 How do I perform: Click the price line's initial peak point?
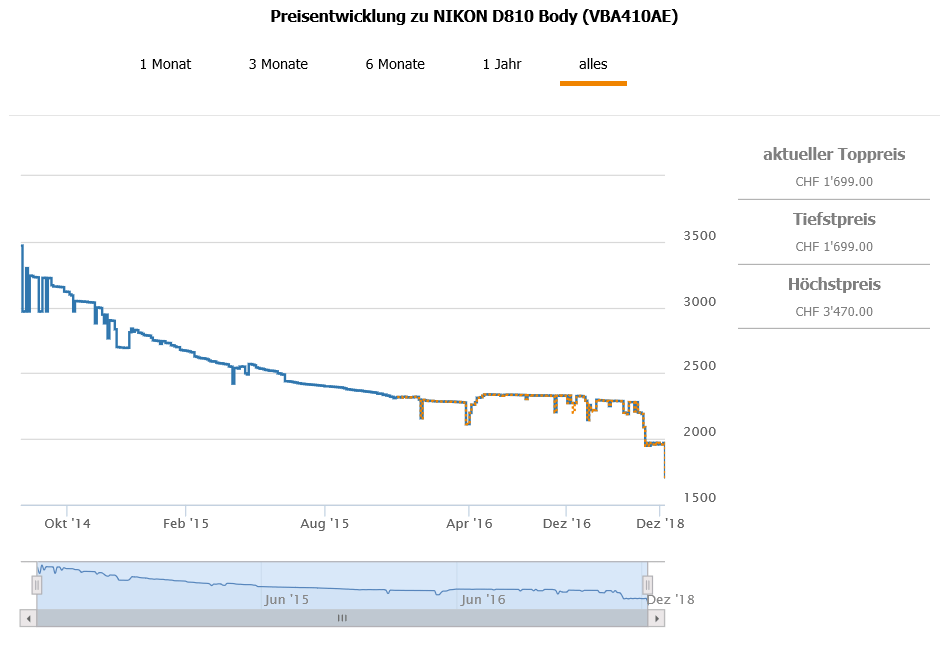pos(22,245)
